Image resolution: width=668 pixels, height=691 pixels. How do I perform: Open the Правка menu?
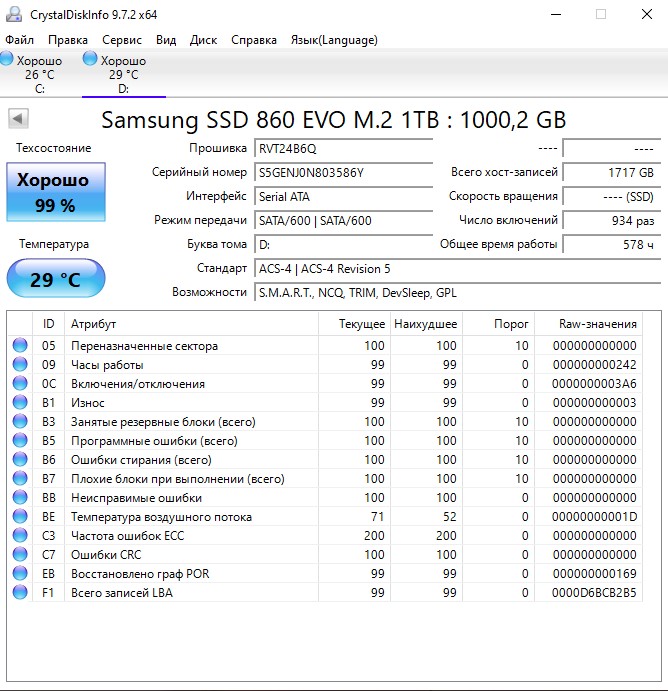coord(68,40)
